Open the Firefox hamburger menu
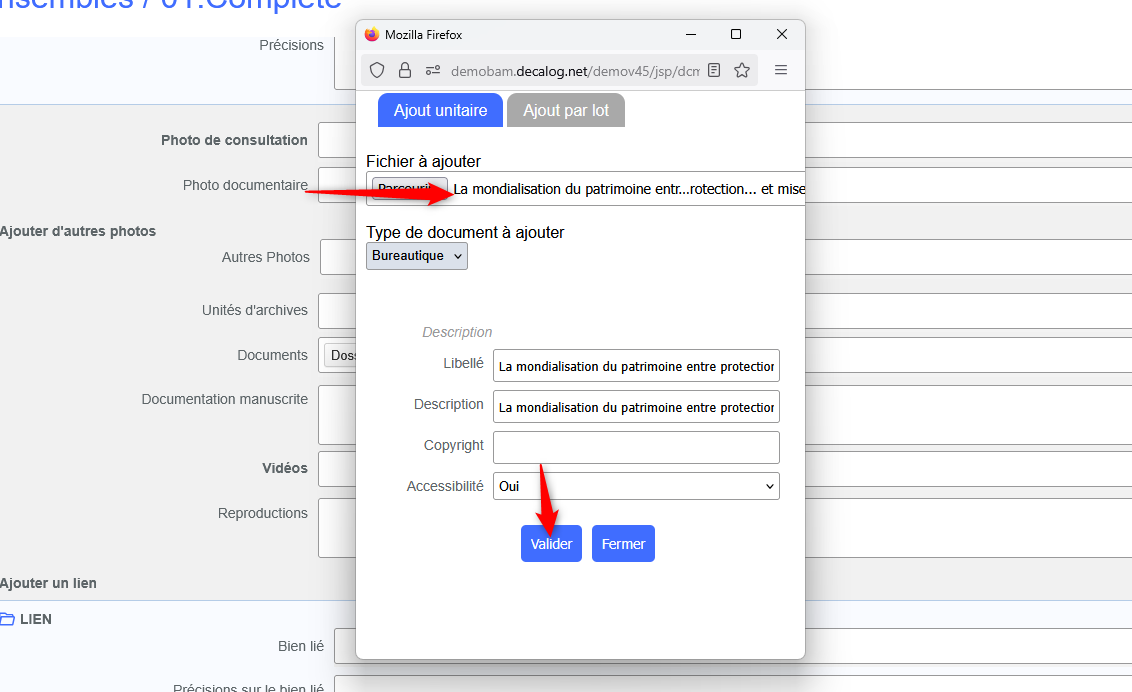This screenshot has height=692, width=1132. [781, 70]
